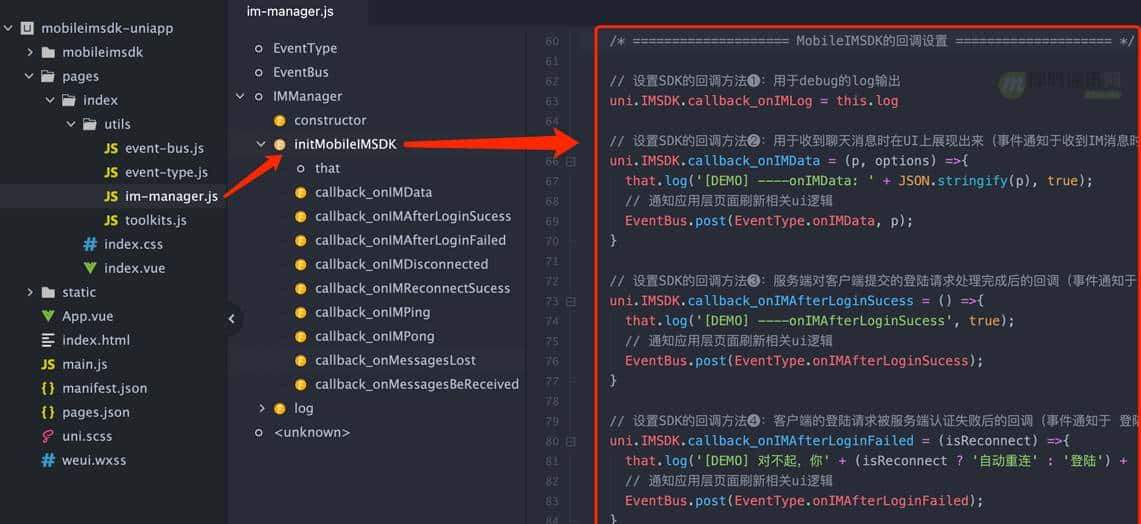This screenshot has height=524, width=1141.
Task: Select the 'that' variable in outline
Action: pyautogui.click(x=327, y=168)
